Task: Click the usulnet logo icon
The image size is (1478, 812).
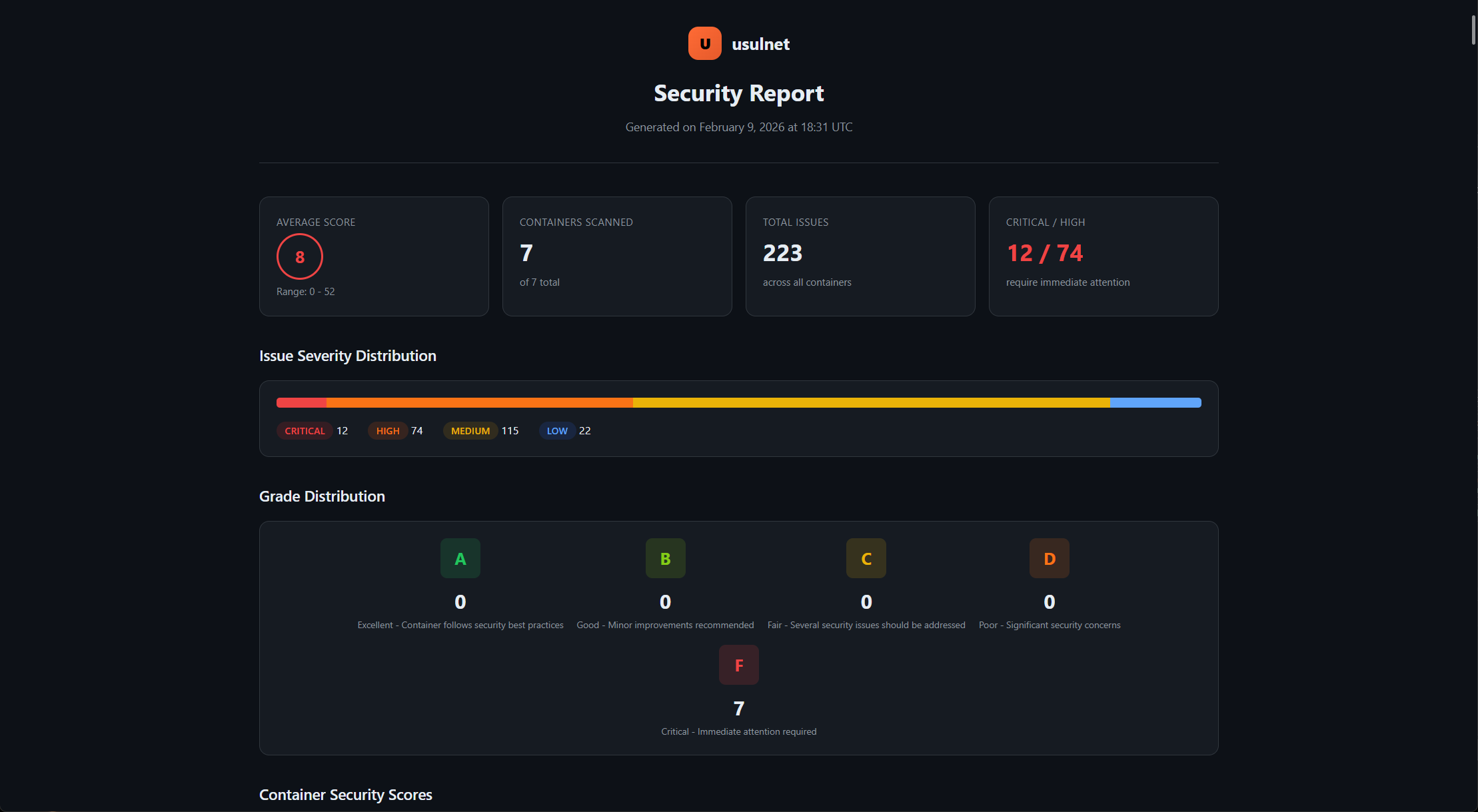Action: coord(704,43)
